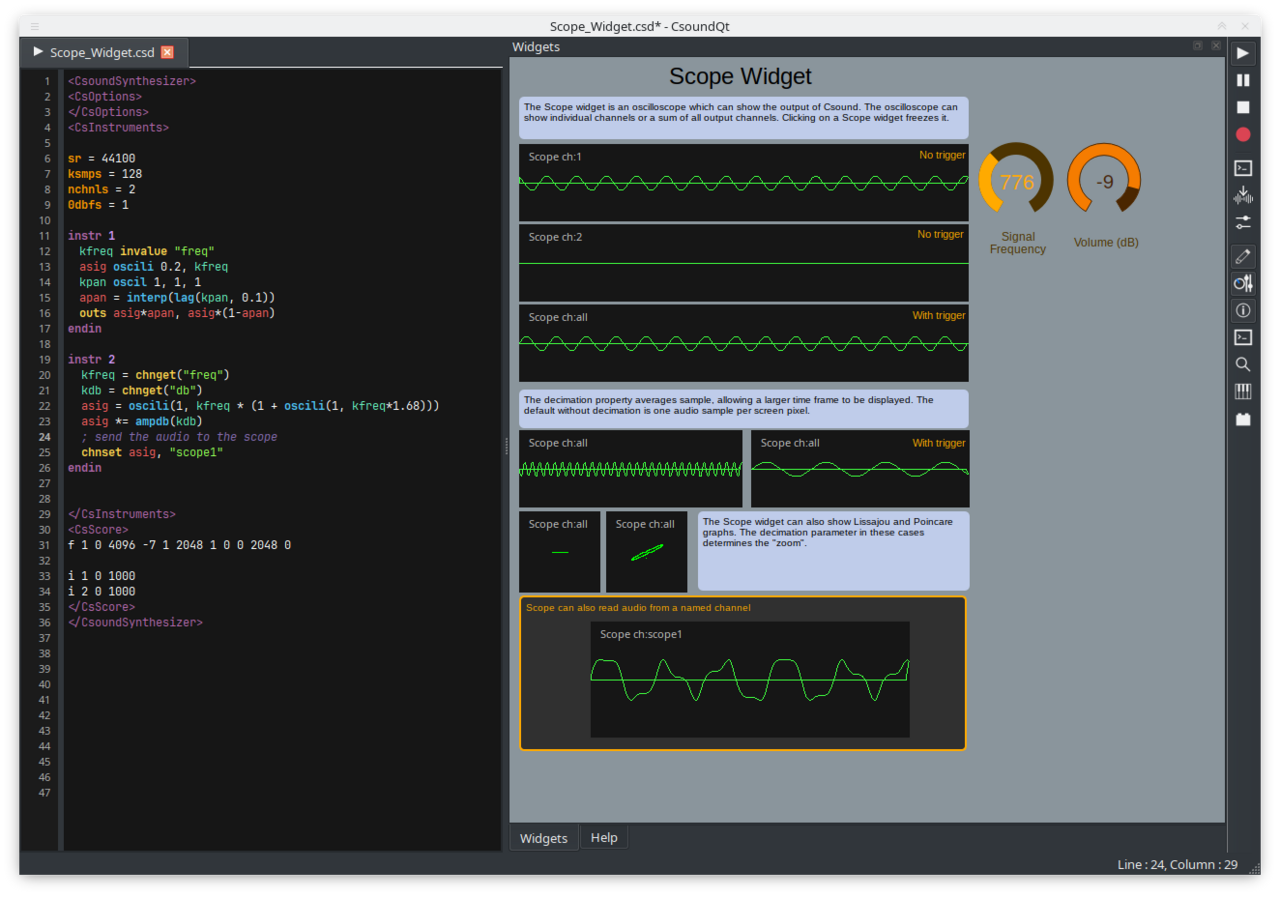This screenshot has width=1280, height=898.
Task: Open the virtual MIDI keyboard icon
Action: tap(1243, 391)
